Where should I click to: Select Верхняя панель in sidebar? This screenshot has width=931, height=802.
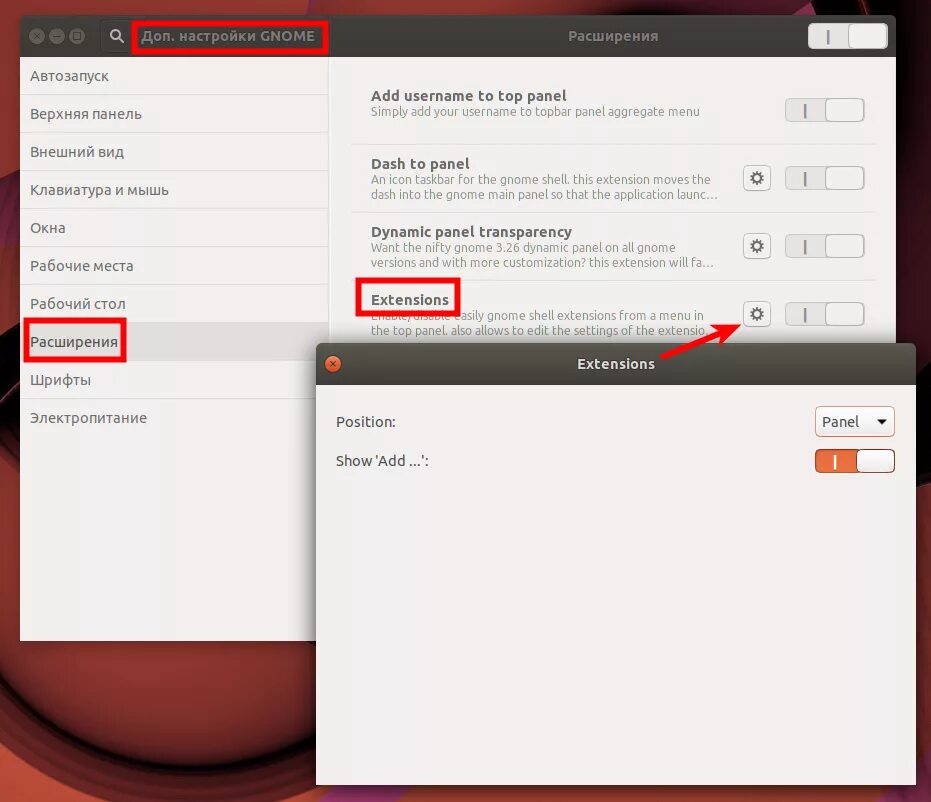coord(174,114)
